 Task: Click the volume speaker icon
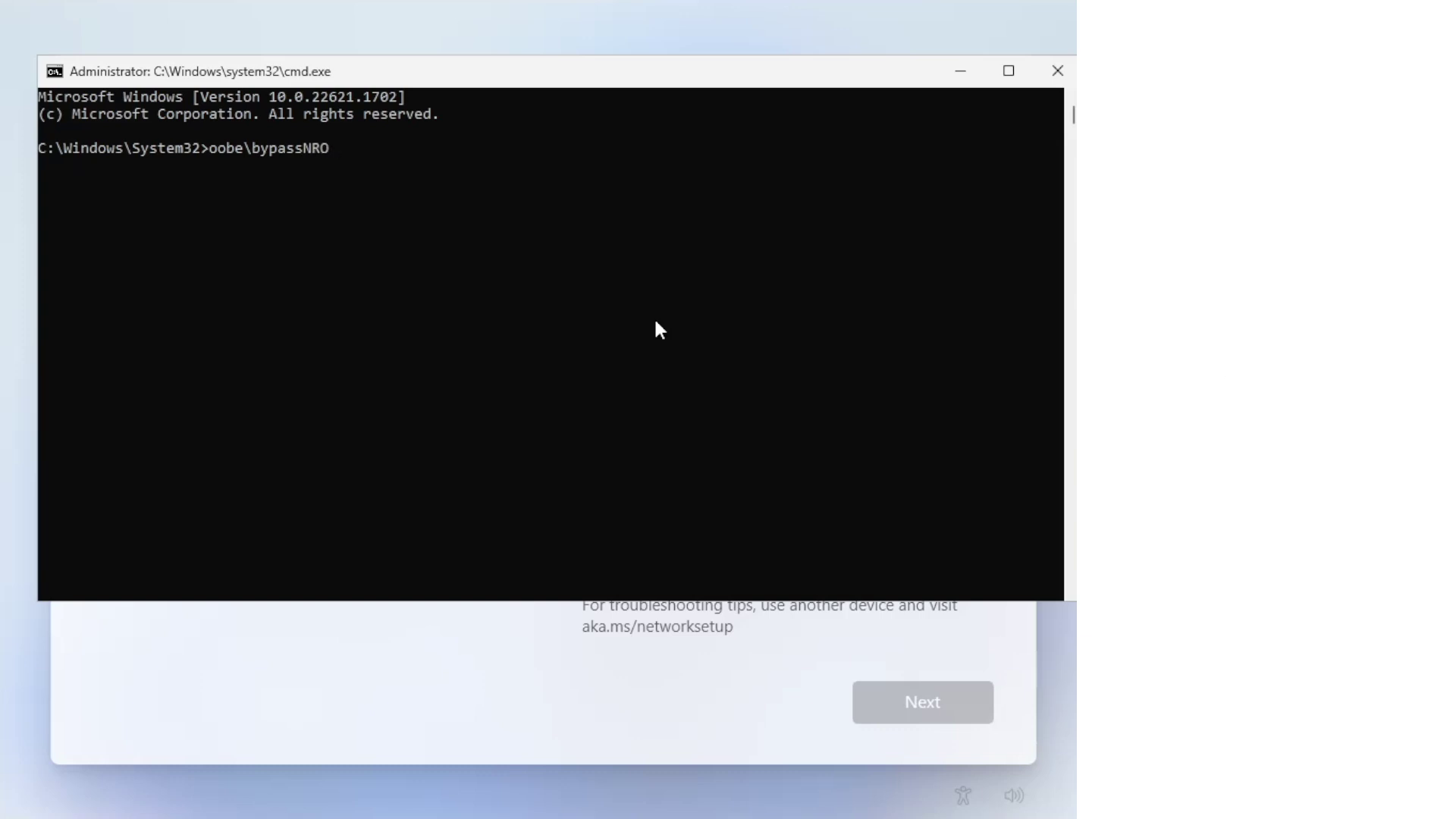coord(1014,795)
